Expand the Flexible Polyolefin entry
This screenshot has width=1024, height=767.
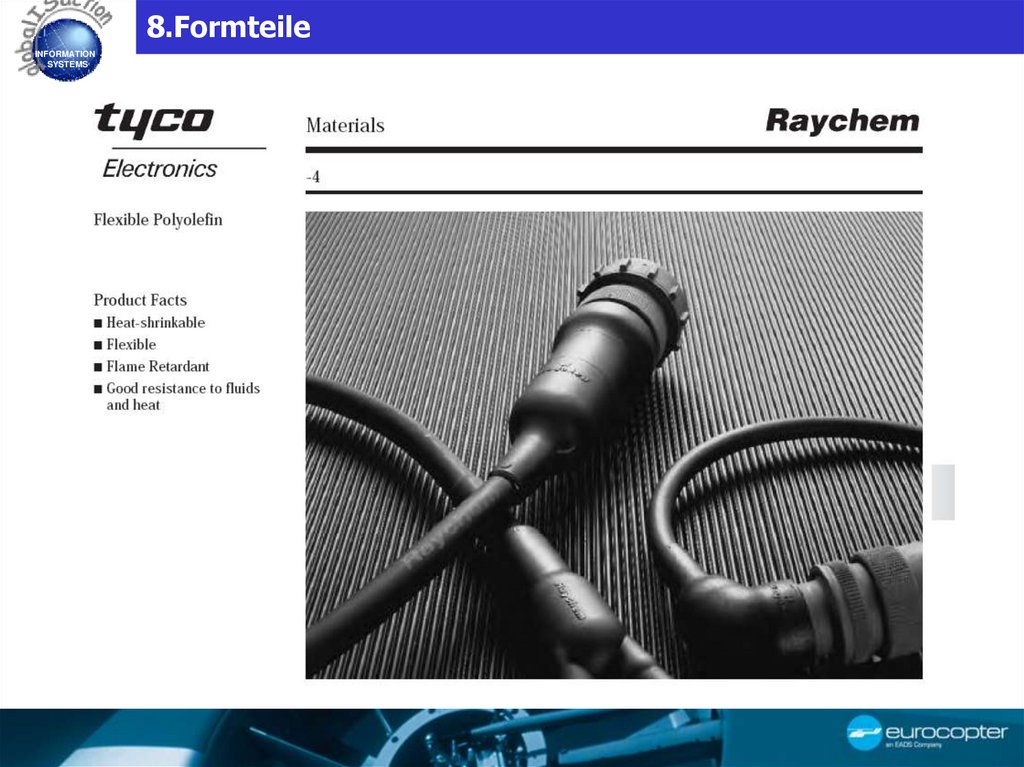[x=159, y=219]
